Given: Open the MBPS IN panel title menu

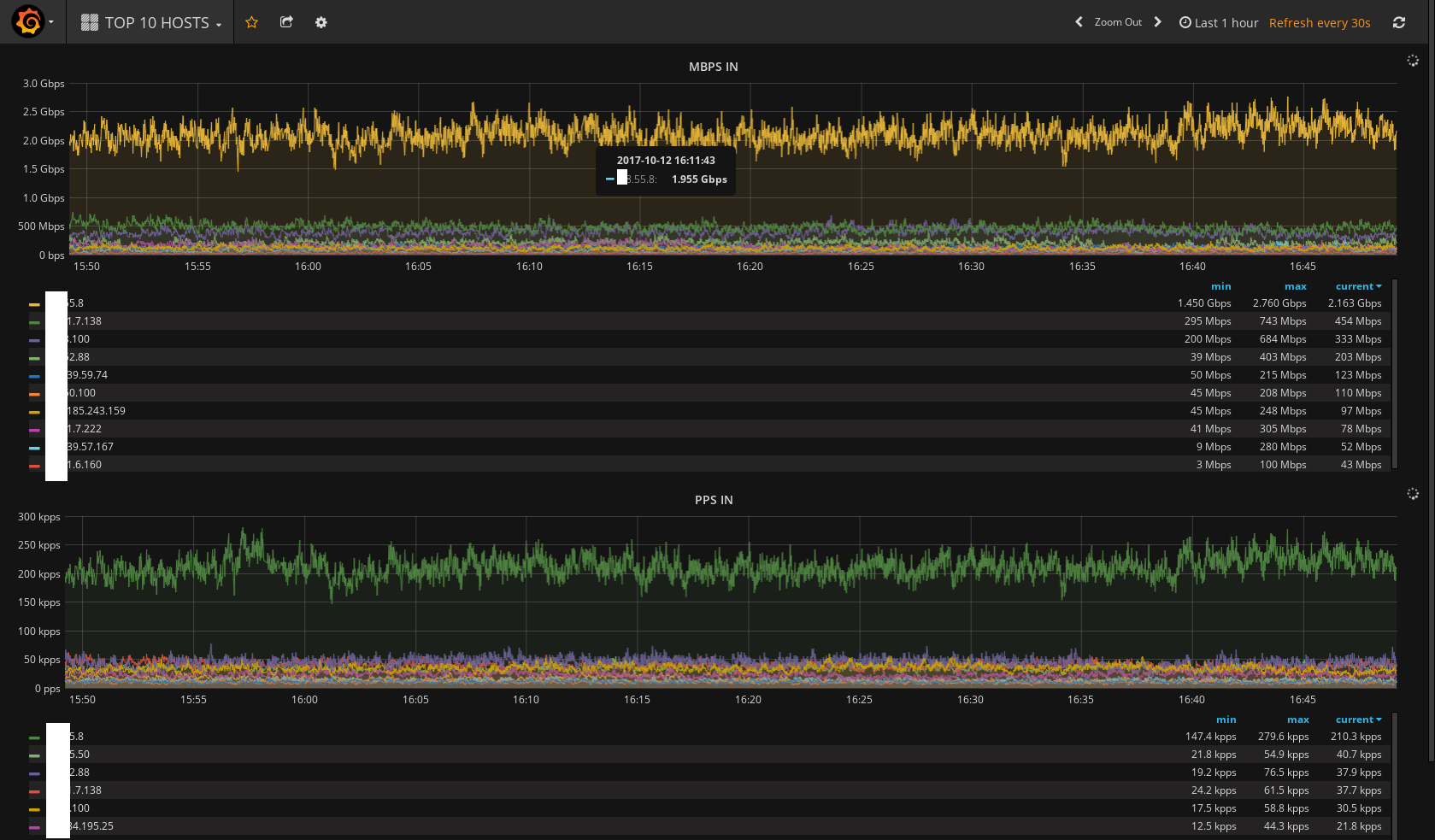Looking at the screenshot, I should click(x=713, y=67).
